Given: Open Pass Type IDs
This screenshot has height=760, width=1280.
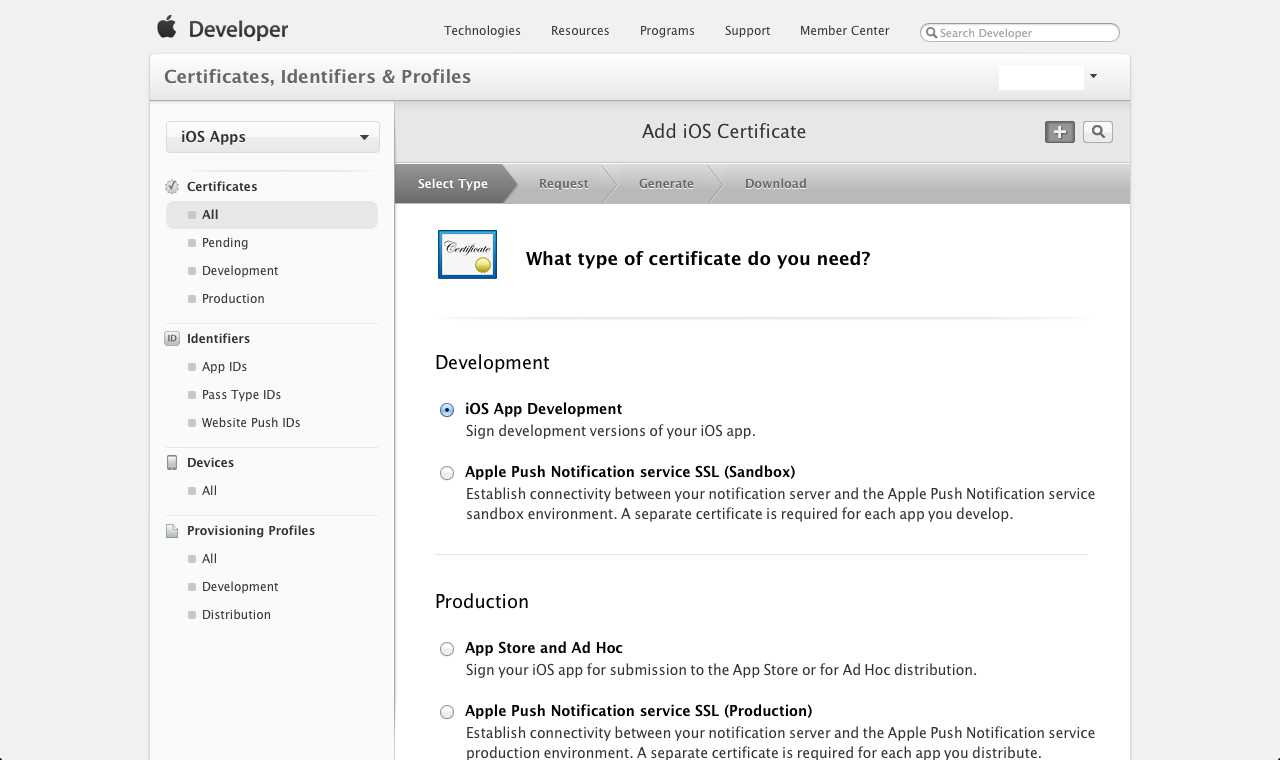Looking at the screenshot, I should (241, 395).
